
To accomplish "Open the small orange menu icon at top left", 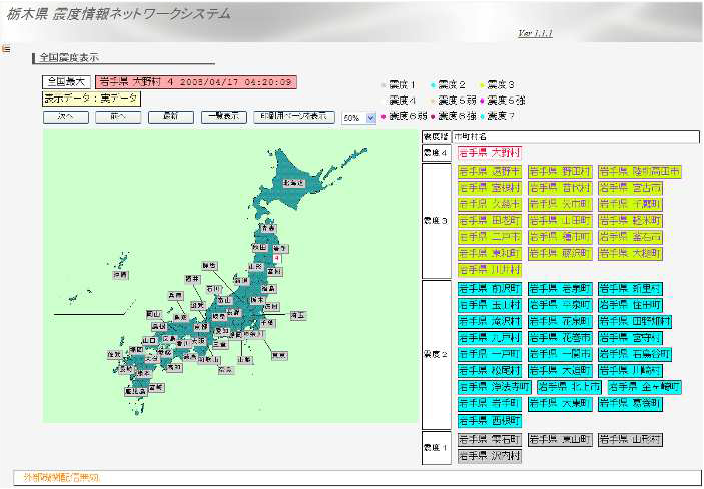I will click(6, 48).
